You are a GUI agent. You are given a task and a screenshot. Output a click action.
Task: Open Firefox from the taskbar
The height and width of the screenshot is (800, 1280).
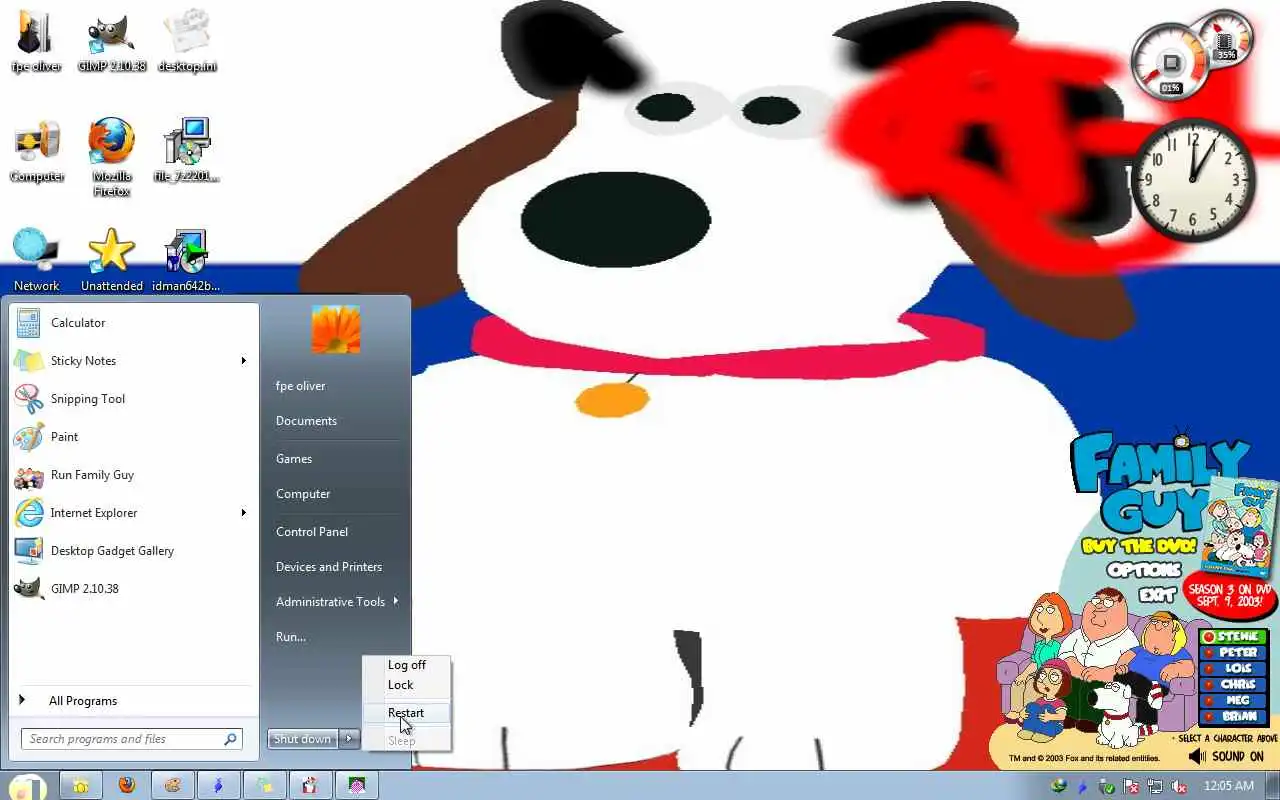tap(126, 786)
